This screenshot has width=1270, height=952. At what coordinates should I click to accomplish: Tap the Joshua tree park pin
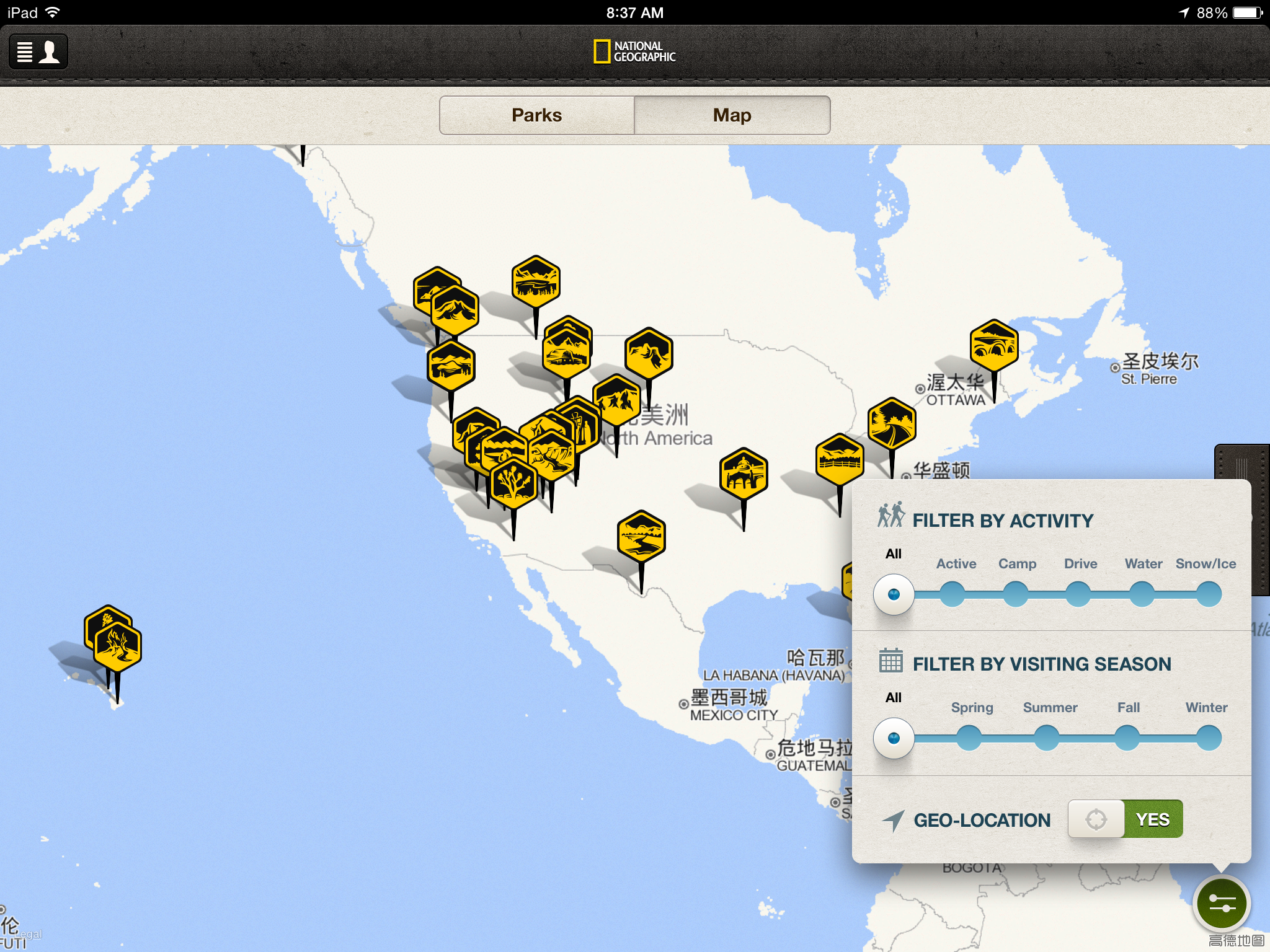tap(513, 483)
